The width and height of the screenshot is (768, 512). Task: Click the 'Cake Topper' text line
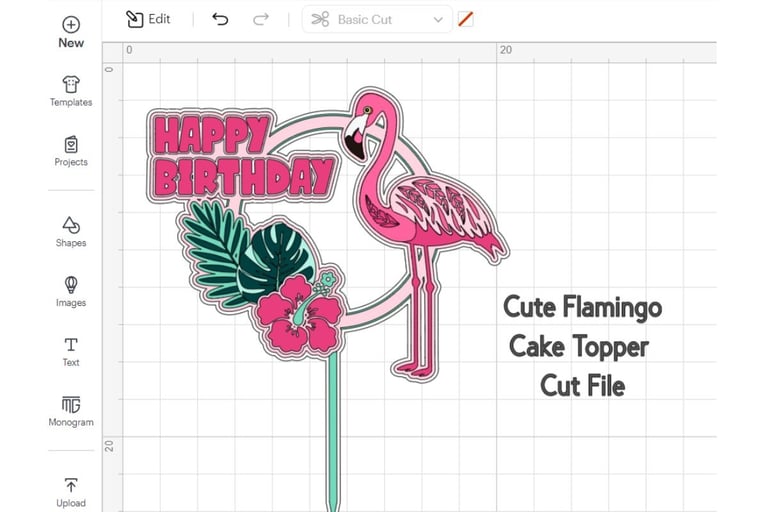pyautogui.click(x=579, y=347)
